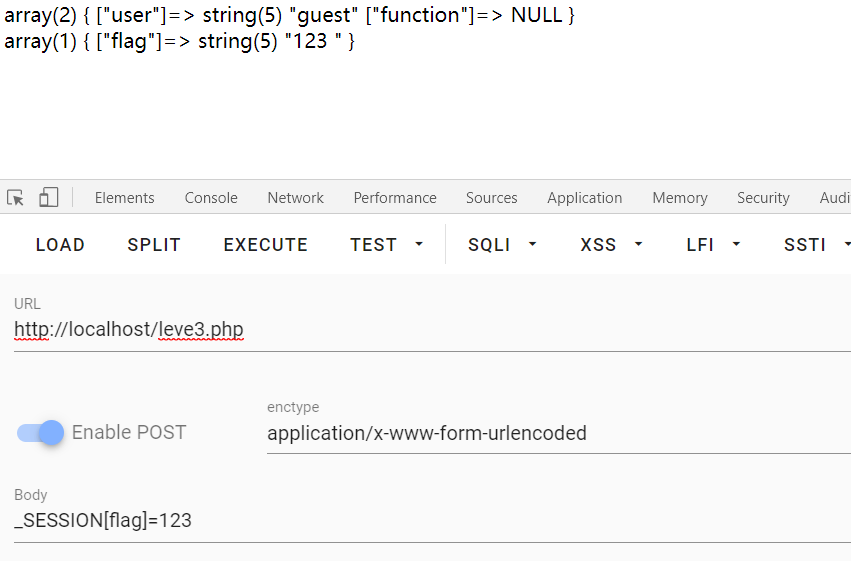Click the SPLIT button
Screen dimensions: 851x561
point(154,245)
